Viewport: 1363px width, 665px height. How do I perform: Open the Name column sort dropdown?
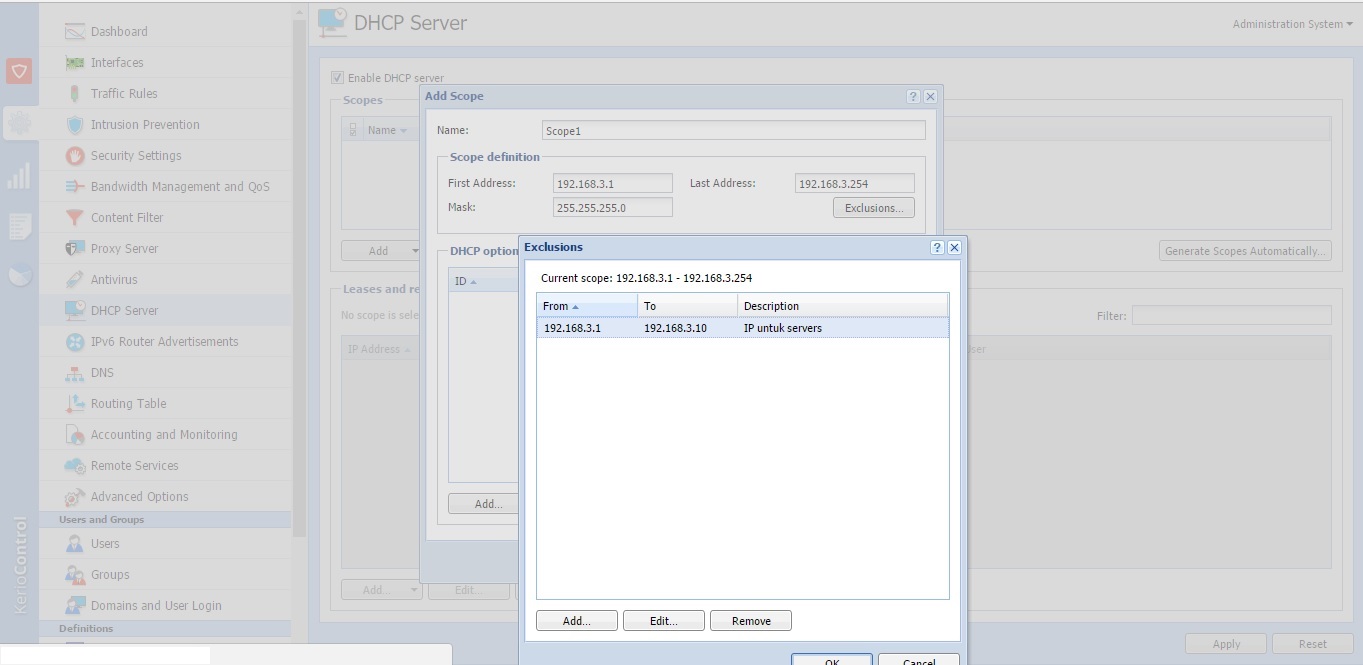pyautogui.click(x=404, y=129)
